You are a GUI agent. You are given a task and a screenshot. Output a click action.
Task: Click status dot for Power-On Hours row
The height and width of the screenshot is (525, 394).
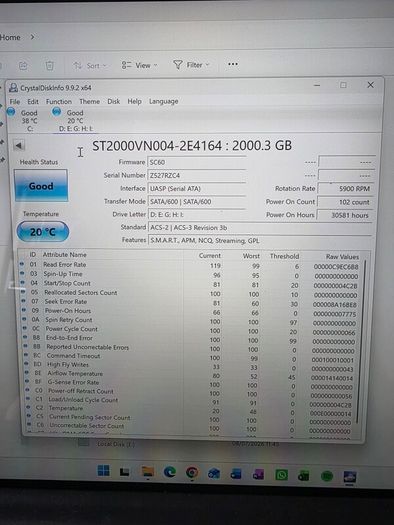(x=24, y=310)
